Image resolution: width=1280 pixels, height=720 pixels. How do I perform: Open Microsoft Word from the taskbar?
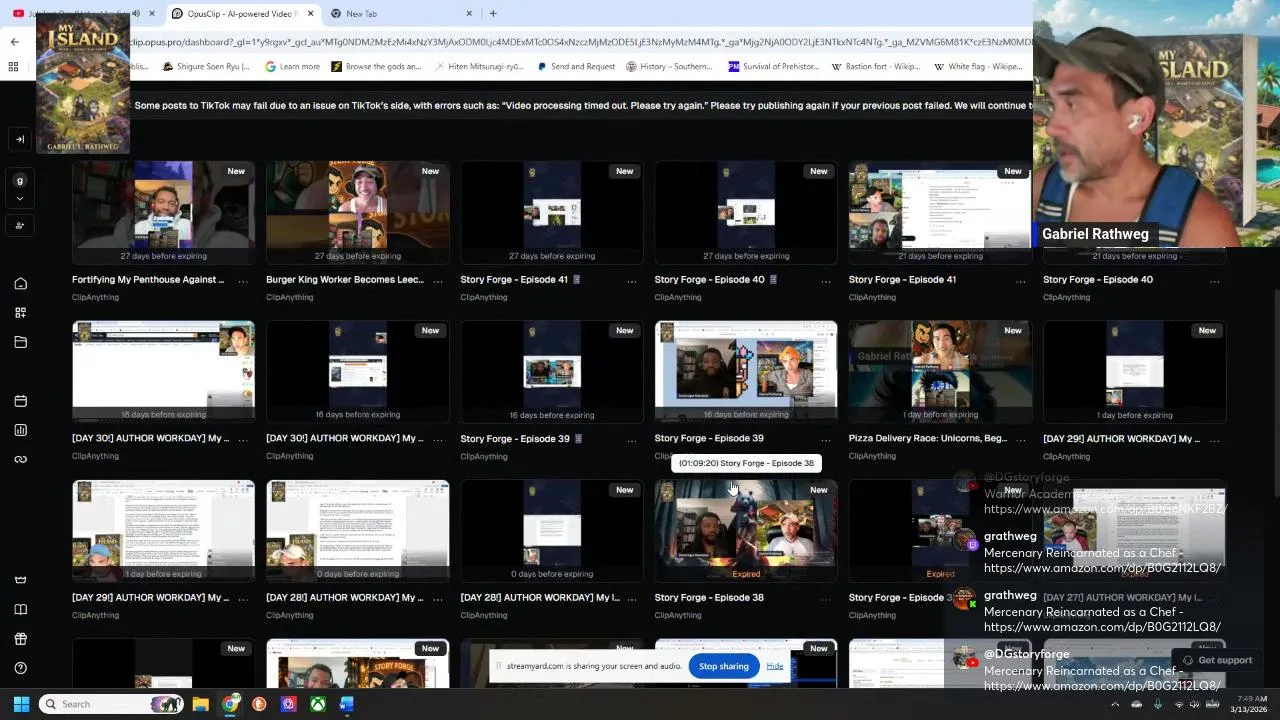pyautogui.click(x=346, y=704)
